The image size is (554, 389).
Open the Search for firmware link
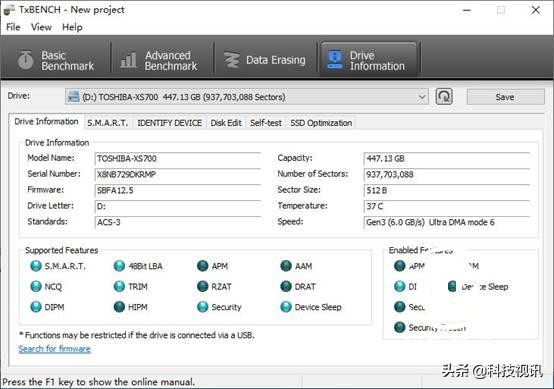point(54,349)
